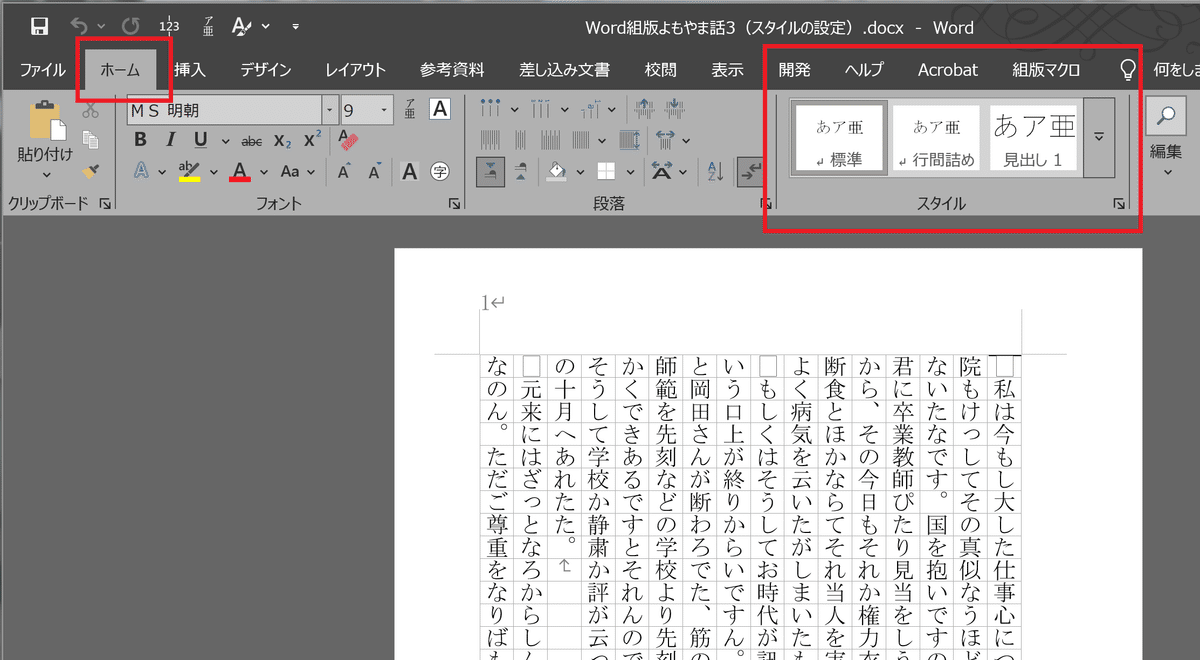Apply borders grid icon

pyautogui.click(x=606, y=172)
